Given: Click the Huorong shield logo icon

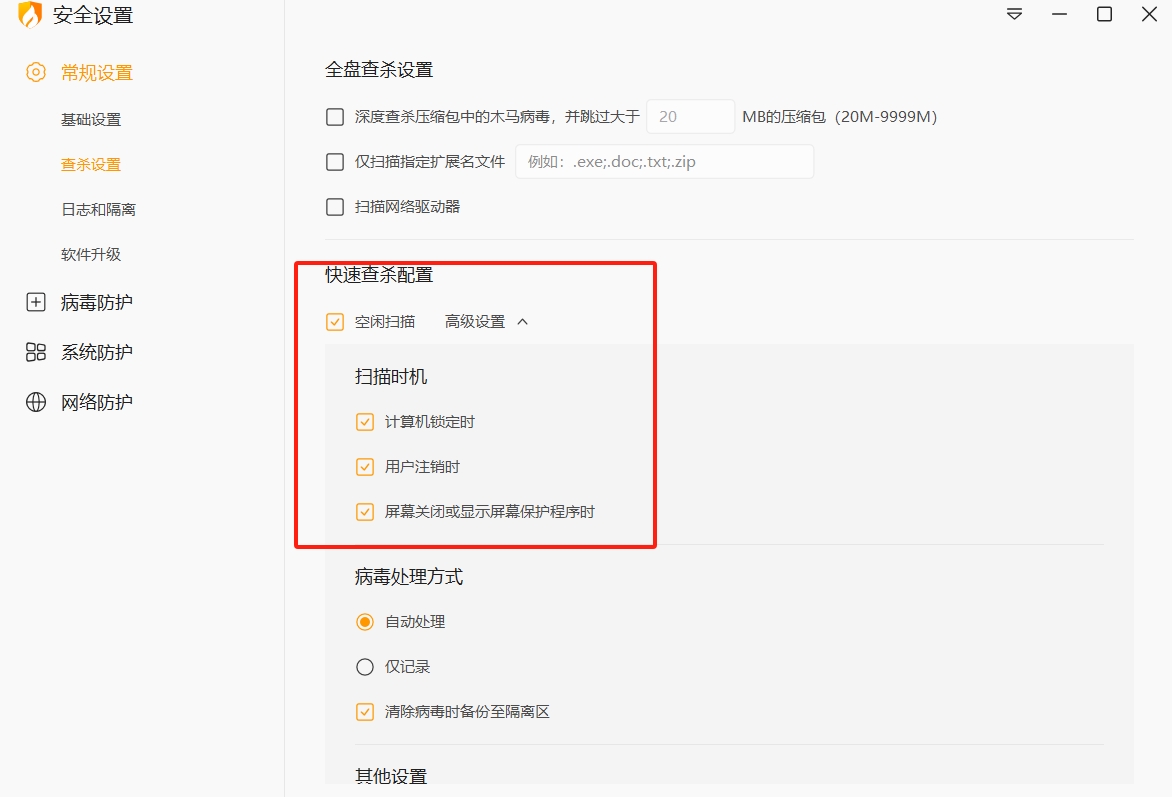Looking at the screenshot, I should pyautogui.click(x=30, y=14).
